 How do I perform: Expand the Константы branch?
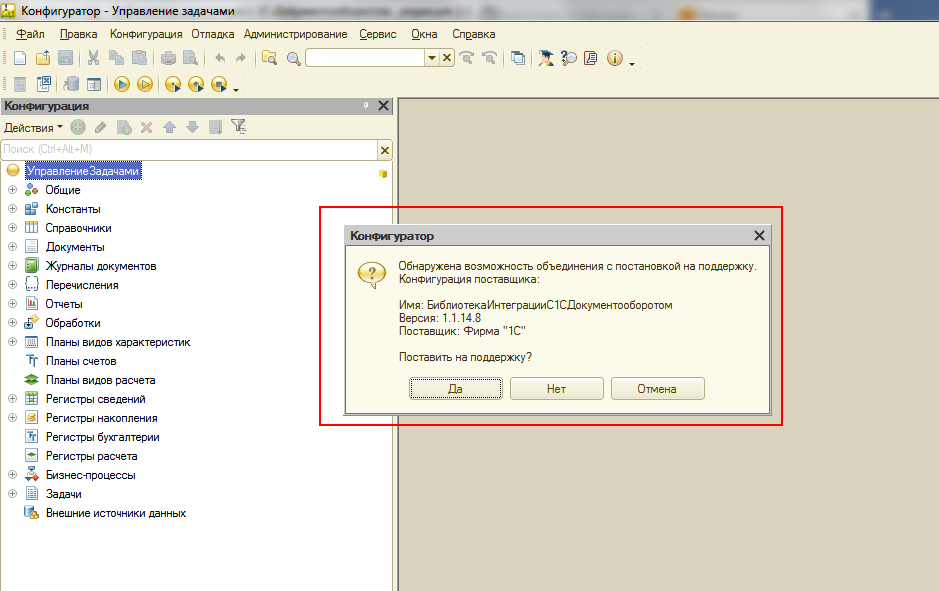[x=12, y=209]
